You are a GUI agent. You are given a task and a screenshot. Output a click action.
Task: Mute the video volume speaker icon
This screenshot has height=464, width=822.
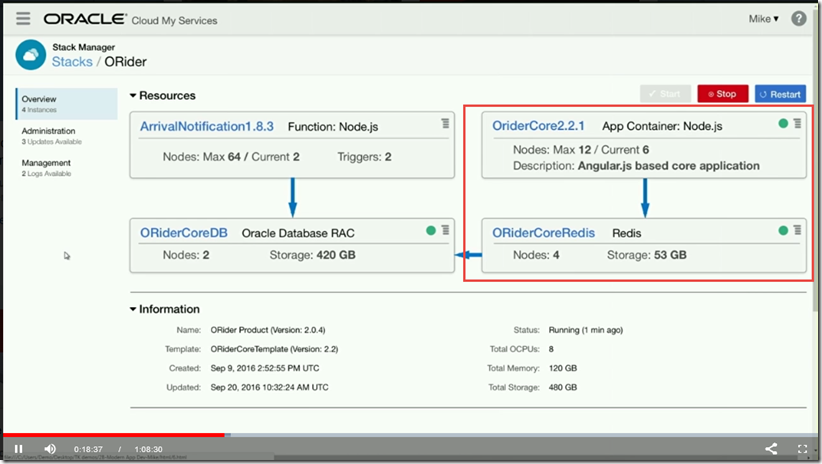50,449
